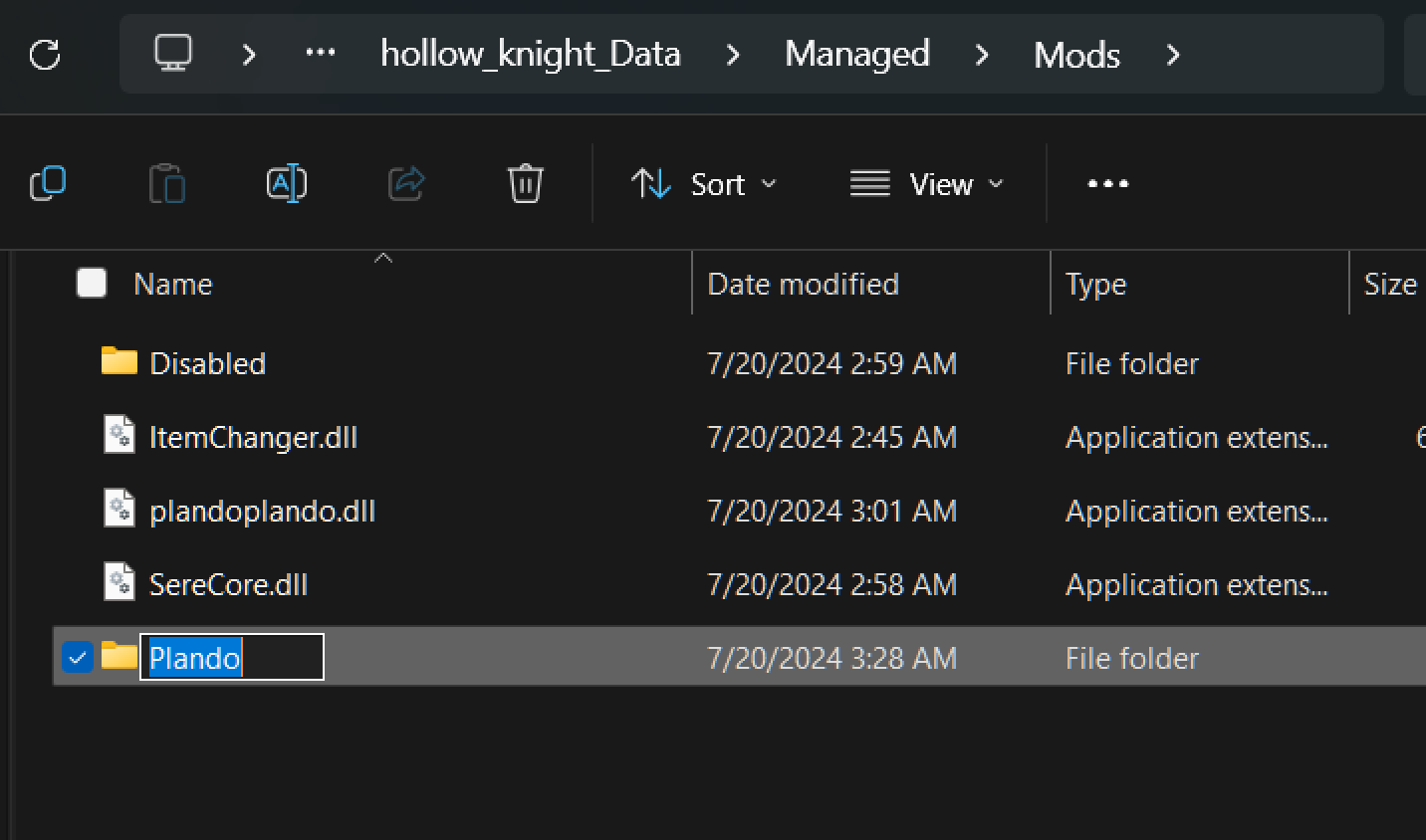This screenshot has height=840, width=1426.
Task: Click the SereCore.dll file name
Action: pos(228,584)
